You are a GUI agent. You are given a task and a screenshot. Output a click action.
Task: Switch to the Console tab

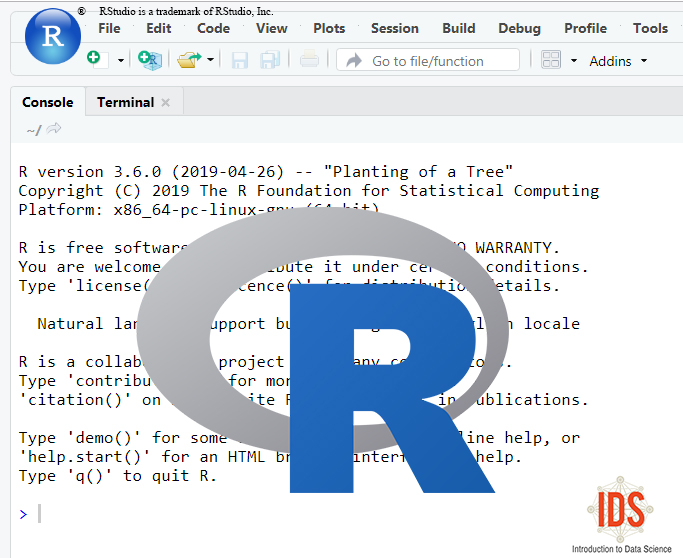click(x=48, y=102)
